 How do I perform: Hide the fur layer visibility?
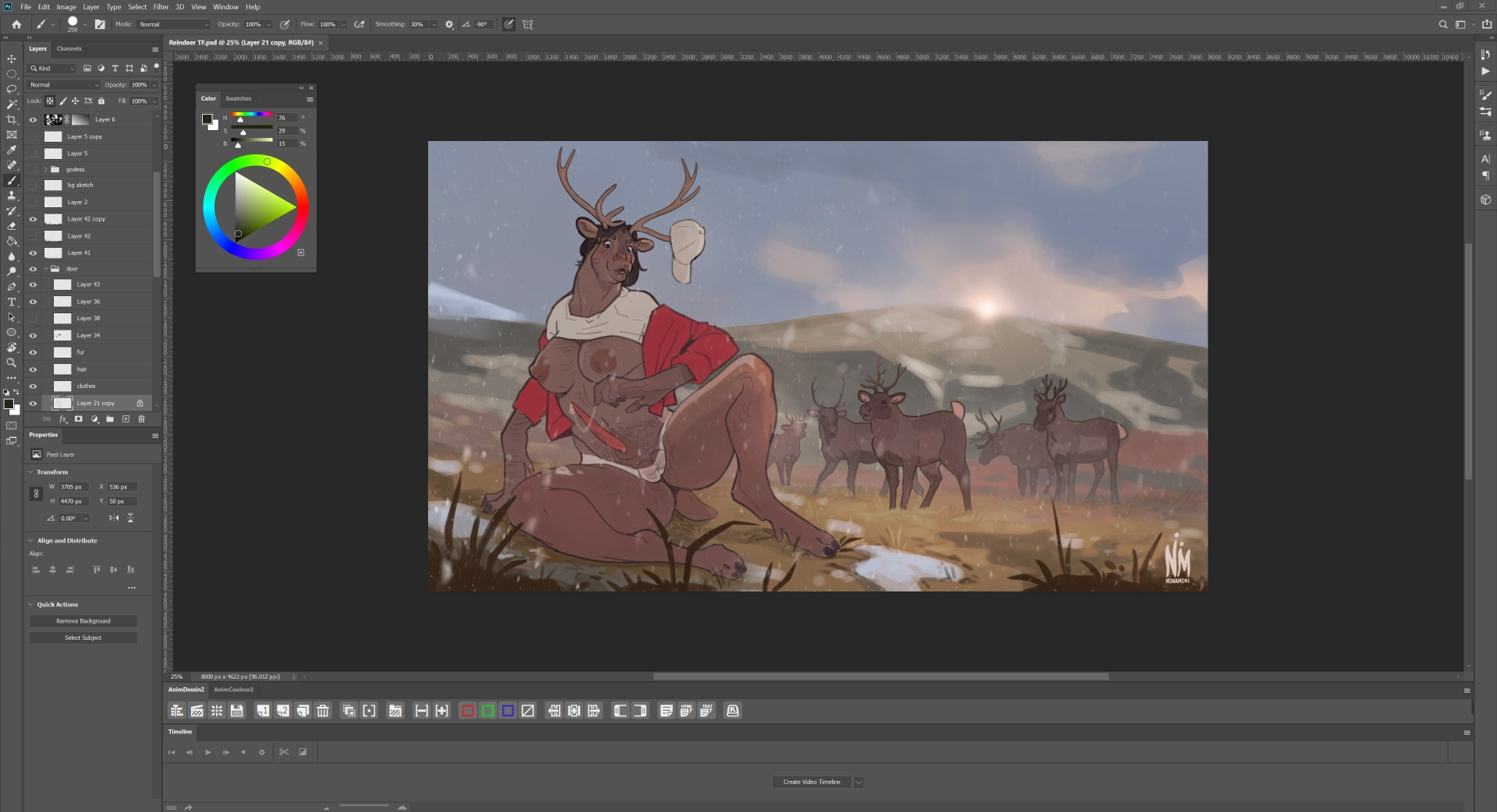33,352
